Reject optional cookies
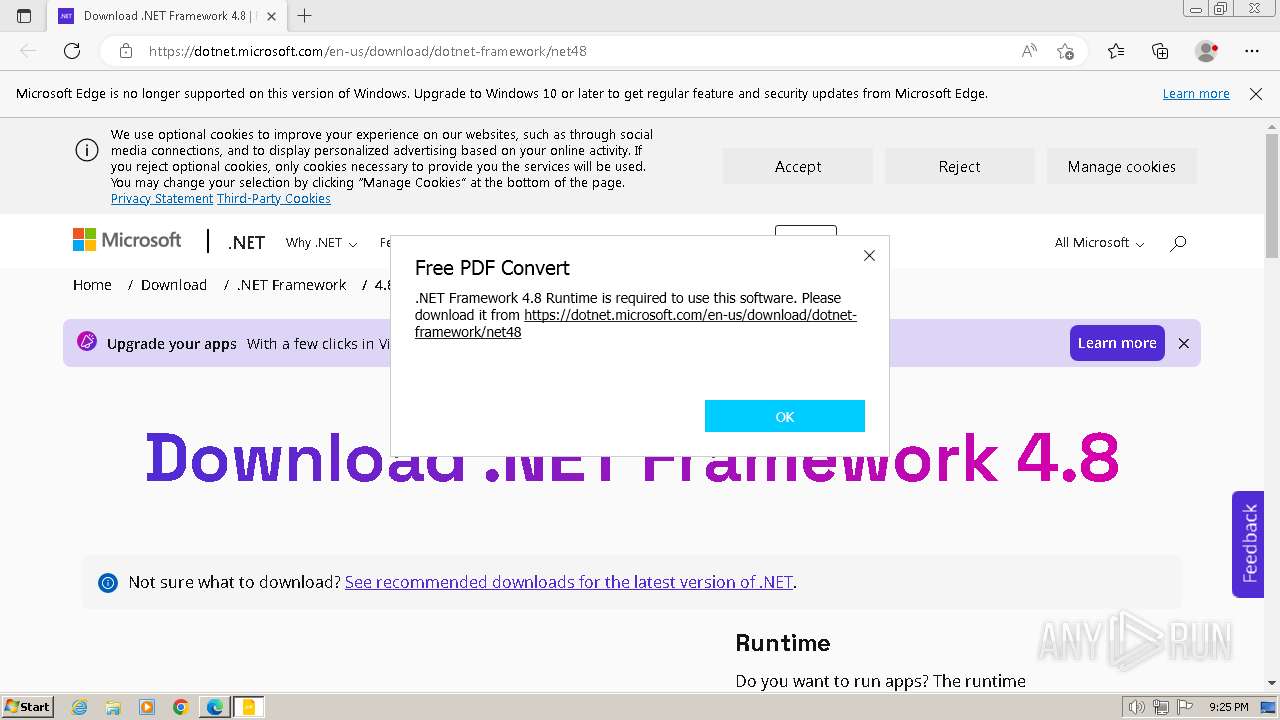The image size is (1280, 720). (x=959, y=167)
